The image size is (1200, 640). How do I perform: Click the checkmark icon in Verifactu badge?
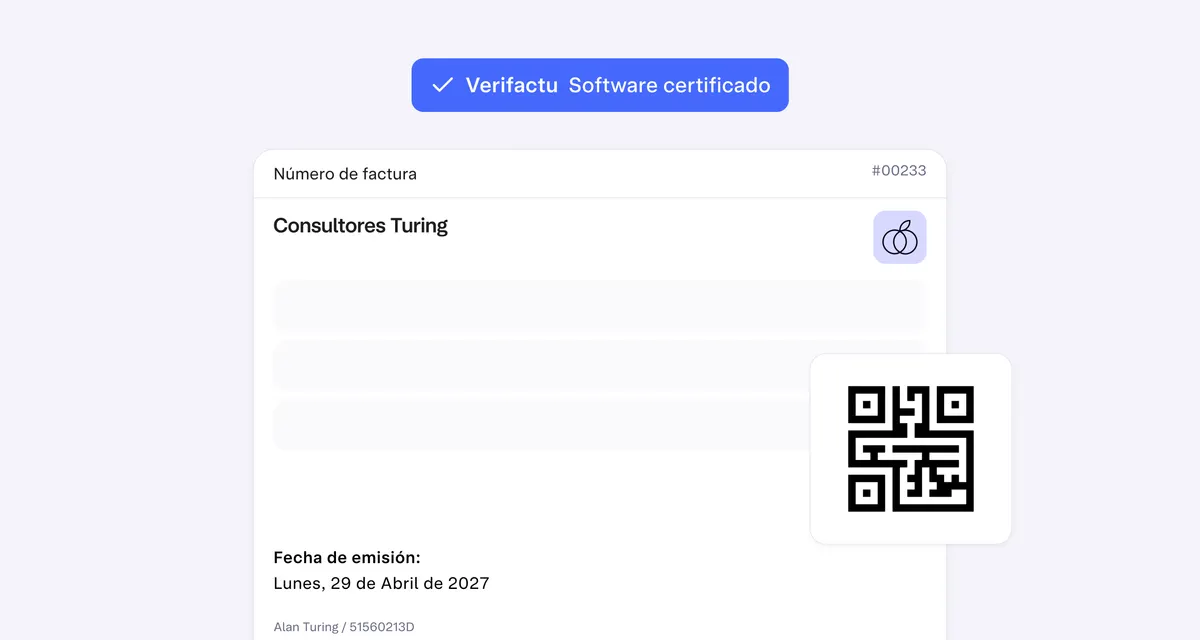[443, 85]
